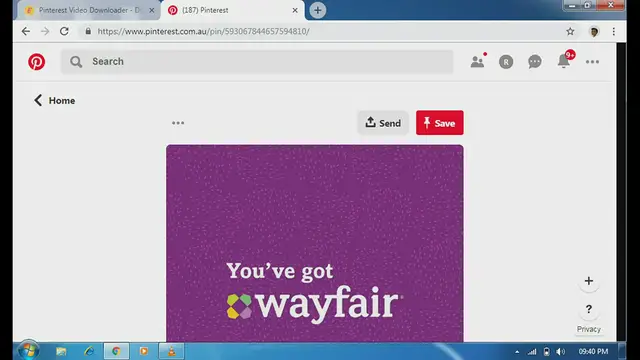This screenshot has height=360, width=640.
Task: Click the browser forward arrow
Action: [45, 31]
